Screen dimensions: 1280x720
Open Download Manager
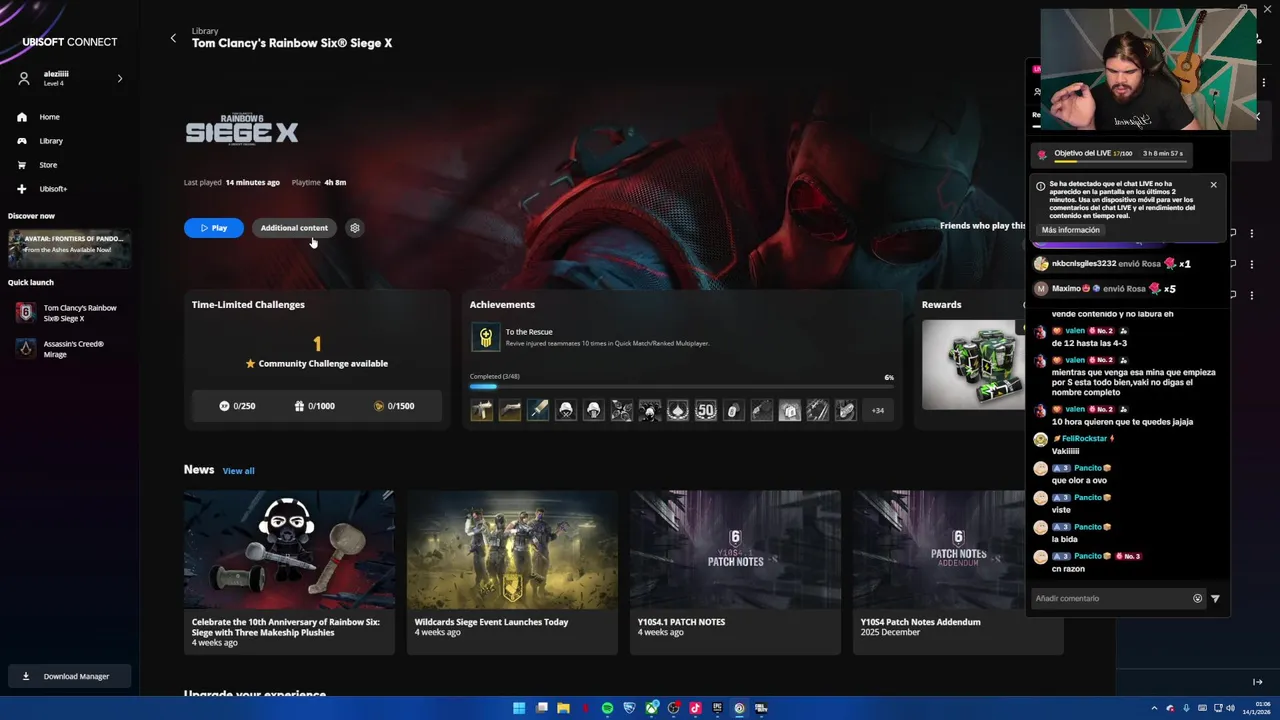[x=69, y=676]
